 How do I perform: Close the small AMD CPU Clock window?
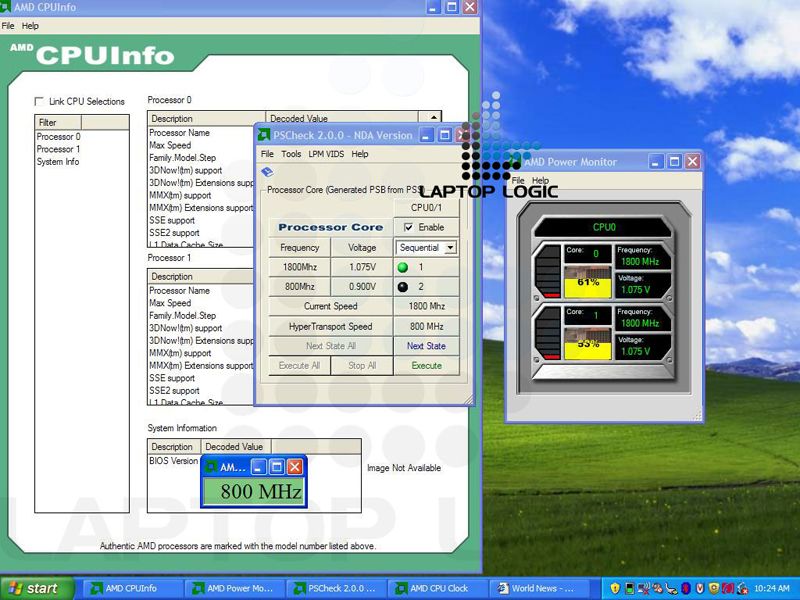295,467
